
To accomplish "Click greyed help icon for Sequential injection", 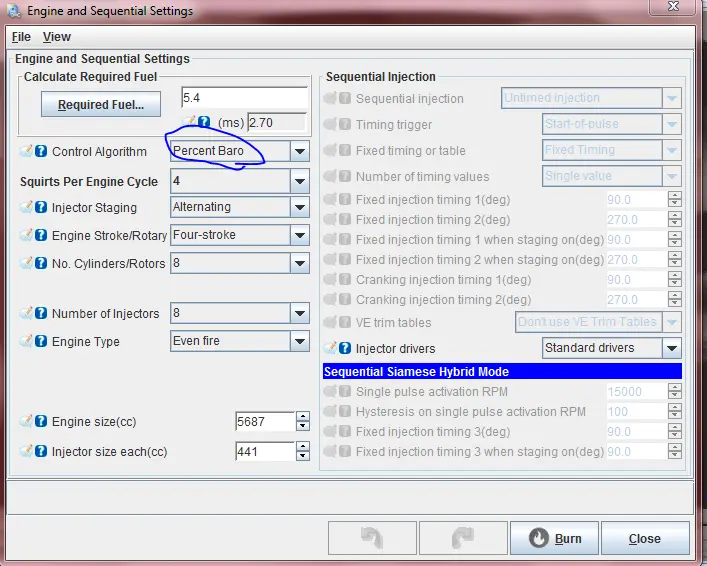I will [x=345, y=98].
